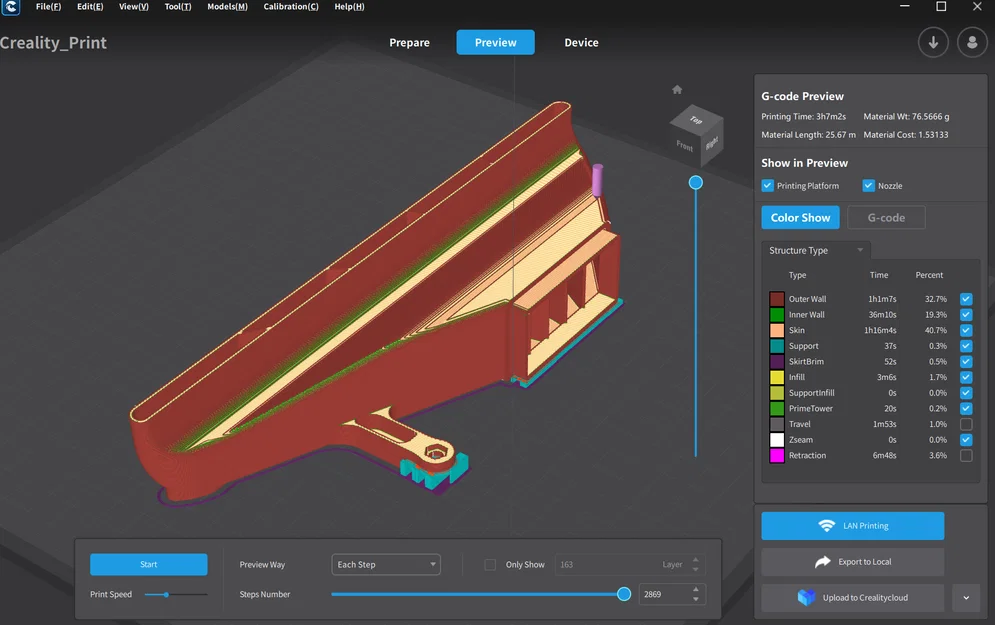Click the Skin color swatch
Screen dimensions: 995x625
tap(777, 330)
